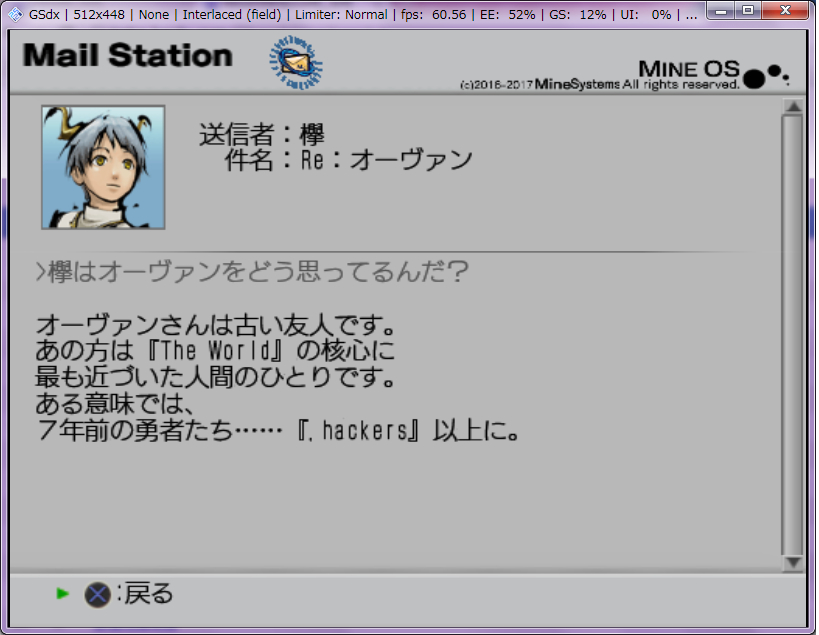Click the GSdx title bar status text
This screenshot has height=635, width=819.
click(x=363, y=14)
